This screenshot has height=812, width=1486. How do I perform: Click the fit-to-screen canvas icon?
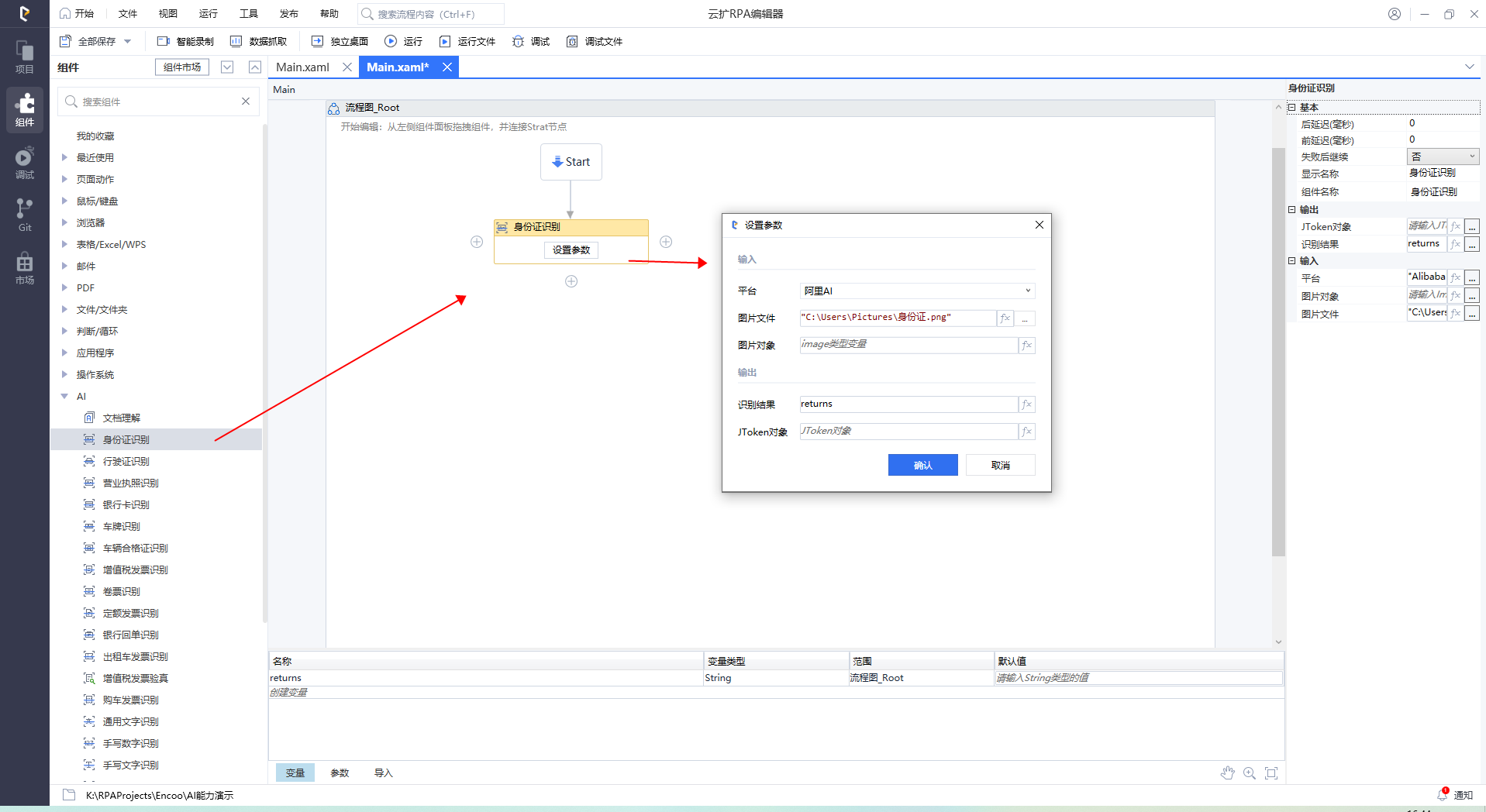[1271, 772]
